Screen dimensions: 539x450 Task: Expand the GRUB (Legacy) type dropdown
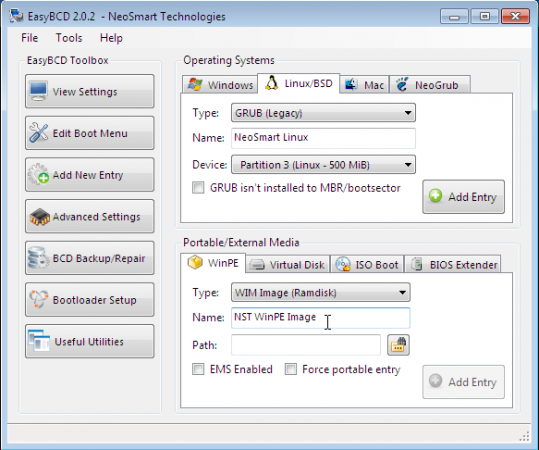323,113
